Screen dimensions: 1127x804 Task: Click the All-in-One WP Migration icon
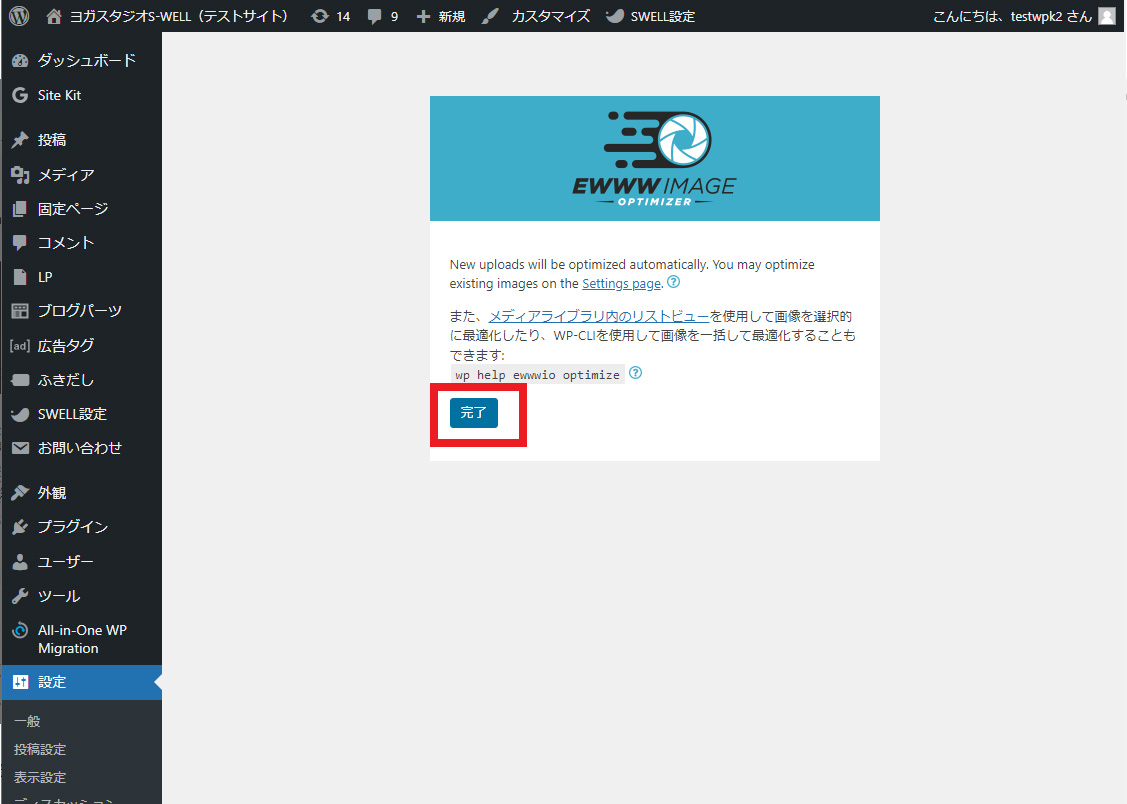[20, 630]
